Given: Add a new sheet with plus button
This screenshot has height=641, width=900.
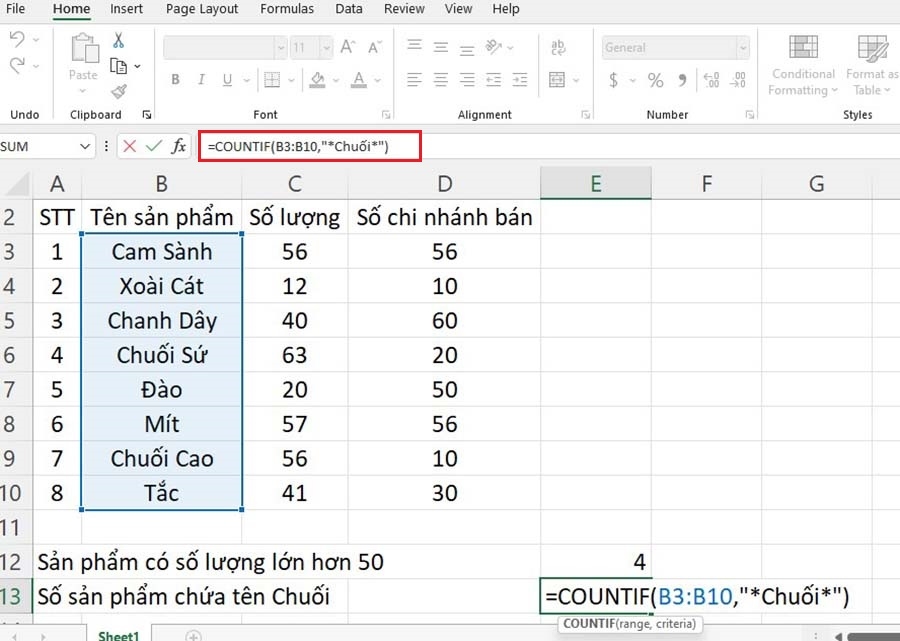Looking at the screenshot, I should 193,636.
